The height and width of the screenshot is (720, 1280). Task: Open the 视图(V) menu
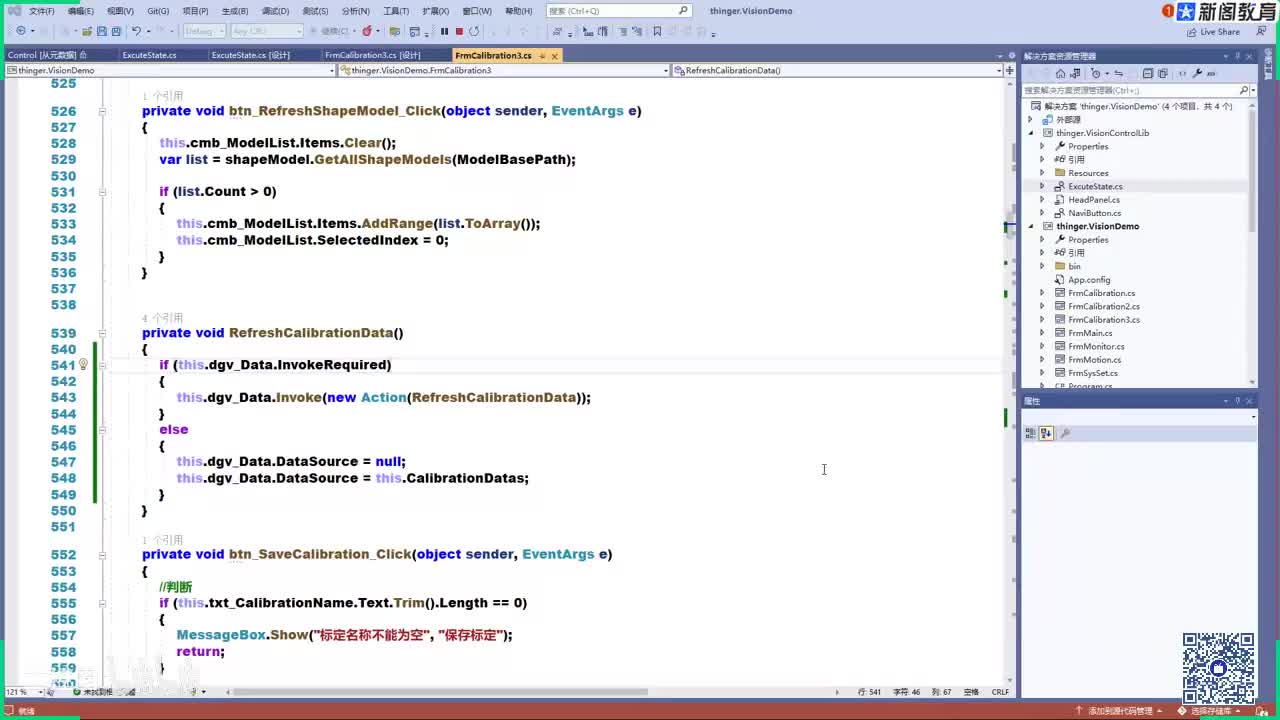(x=120, y=11)
